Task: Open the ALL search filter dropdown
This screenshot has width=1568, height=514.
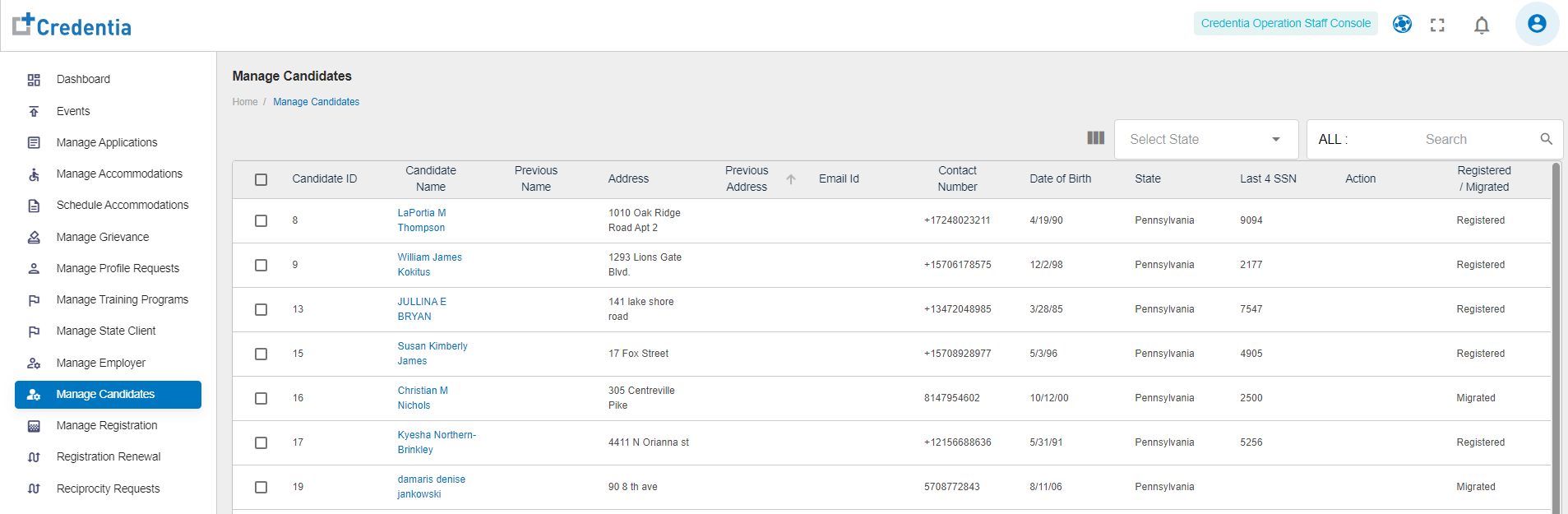Action: pos(1333,140)
